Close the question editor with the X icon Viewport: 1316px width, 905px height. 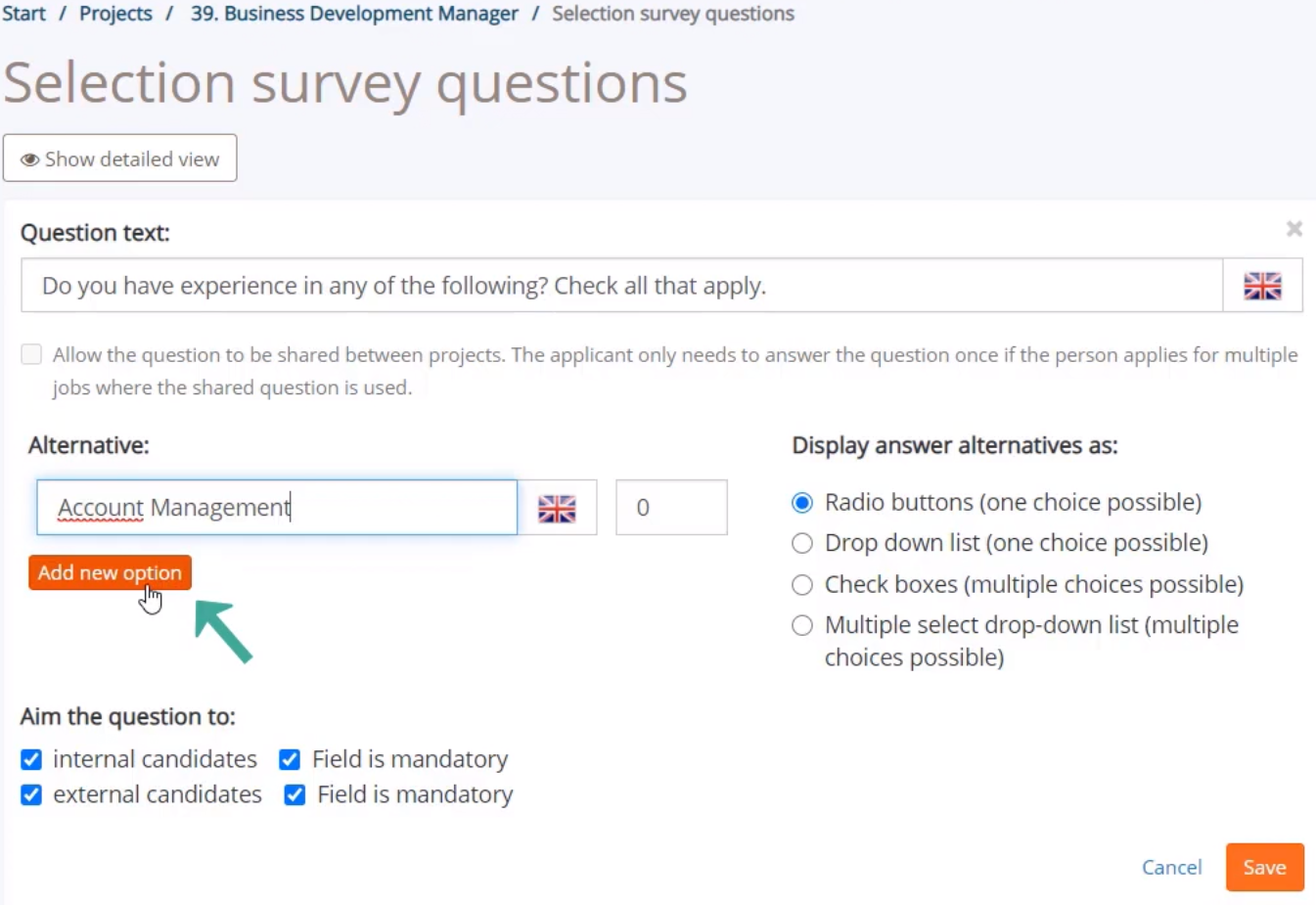click(x=1293, y=229)
